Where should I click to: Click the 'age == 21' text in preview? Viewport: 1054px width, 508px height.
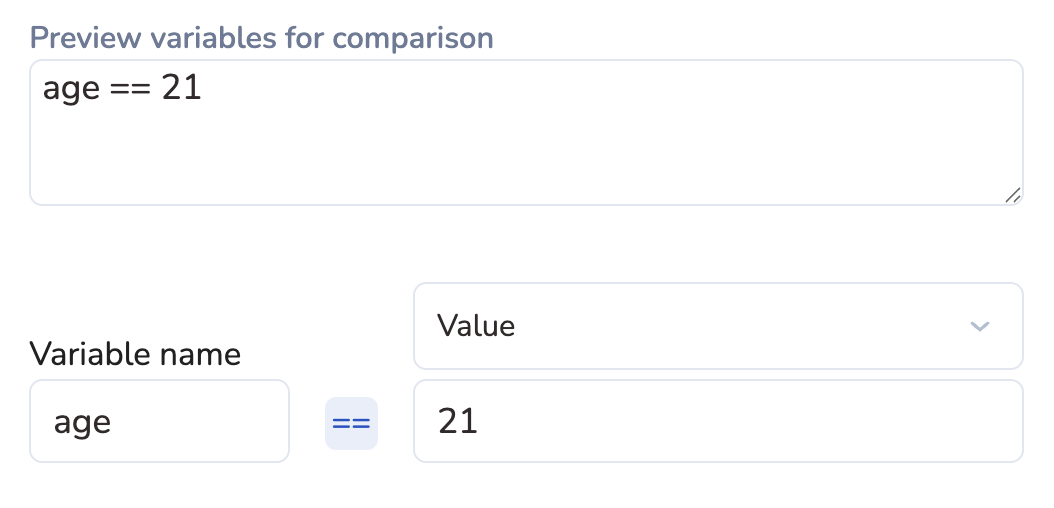point(122,88)
